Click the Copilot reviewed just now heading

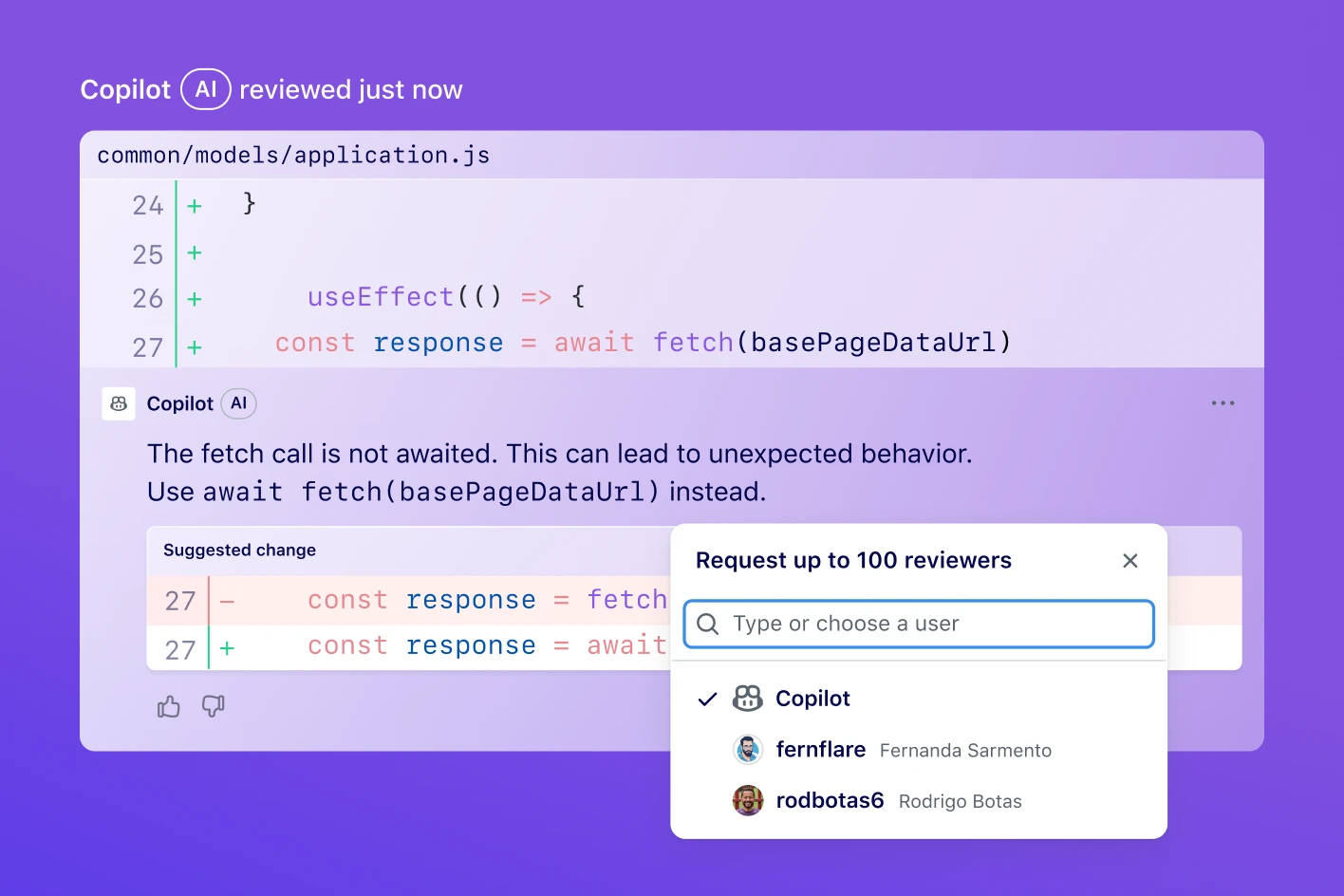coord(271,88)
